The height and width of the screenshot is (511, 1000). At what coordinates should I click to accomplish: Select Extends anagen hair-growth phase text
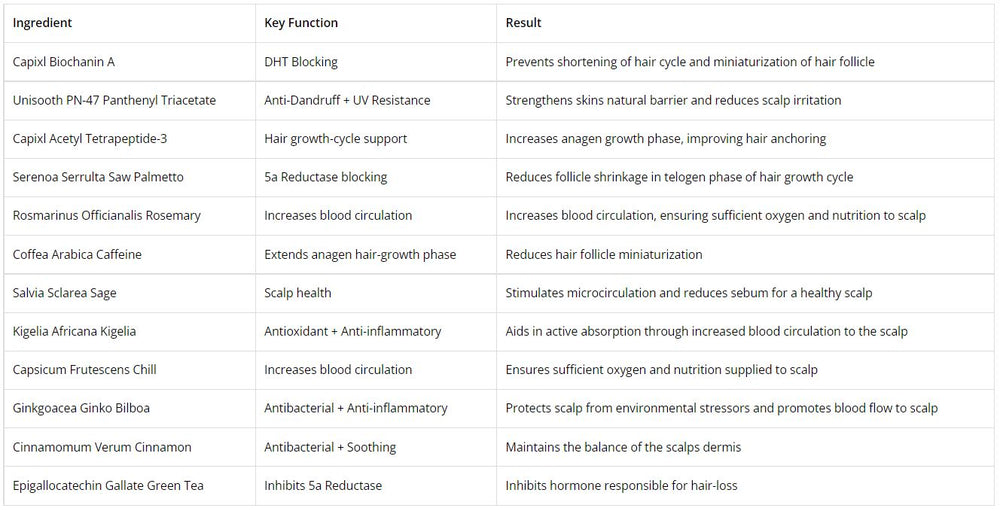click(x=360, y=255)
